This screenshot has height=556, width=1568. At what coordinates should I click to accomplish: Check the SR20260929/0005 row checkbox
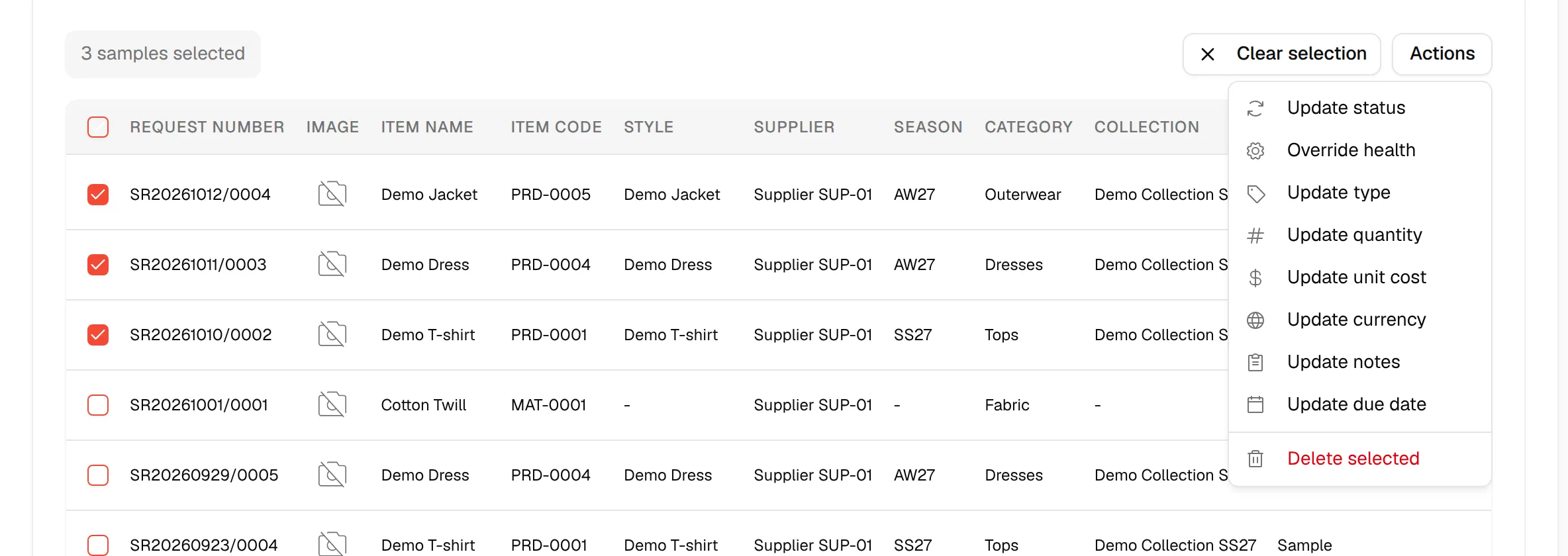tap(98, 475)
